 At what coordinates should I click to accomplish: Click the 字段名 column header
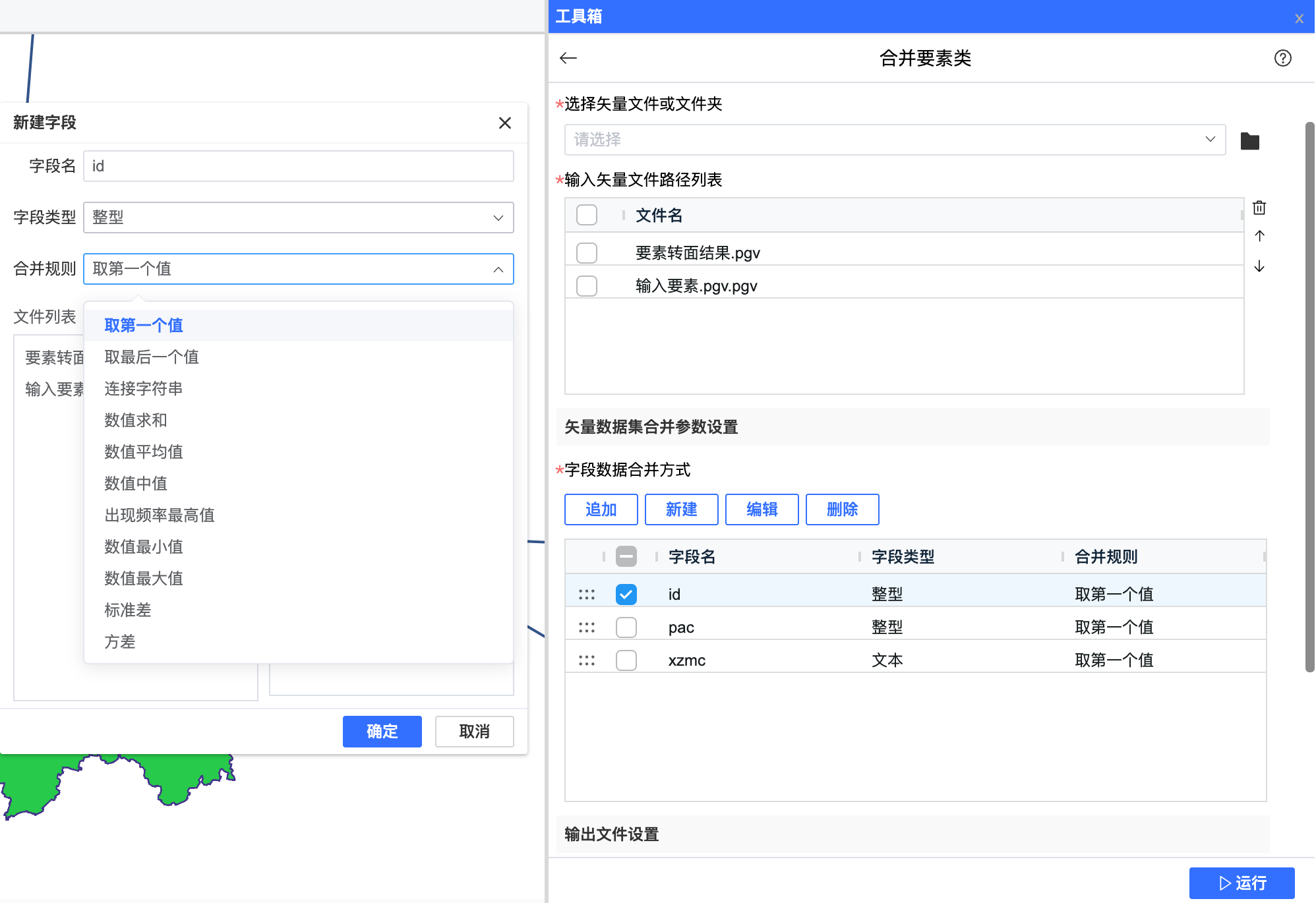[692, 557]
